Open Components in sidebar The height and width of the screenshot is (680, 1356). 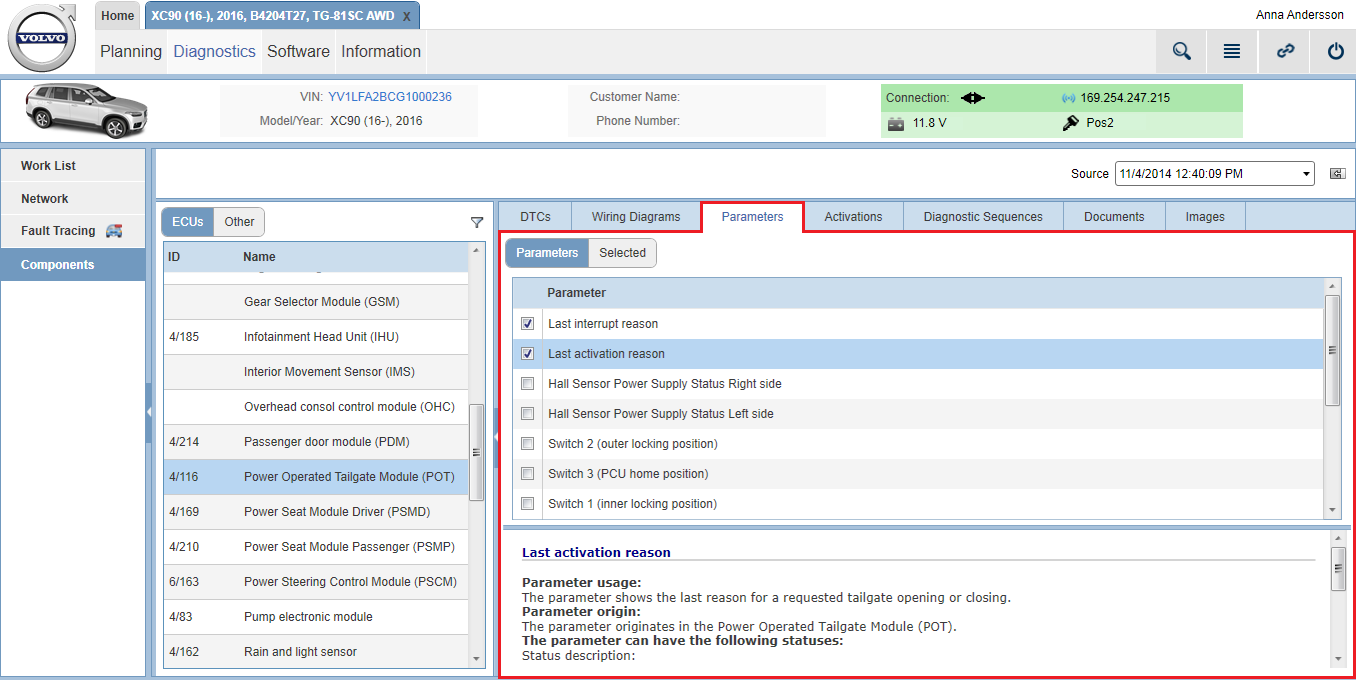pyautogui.click(x=73, y=265)
